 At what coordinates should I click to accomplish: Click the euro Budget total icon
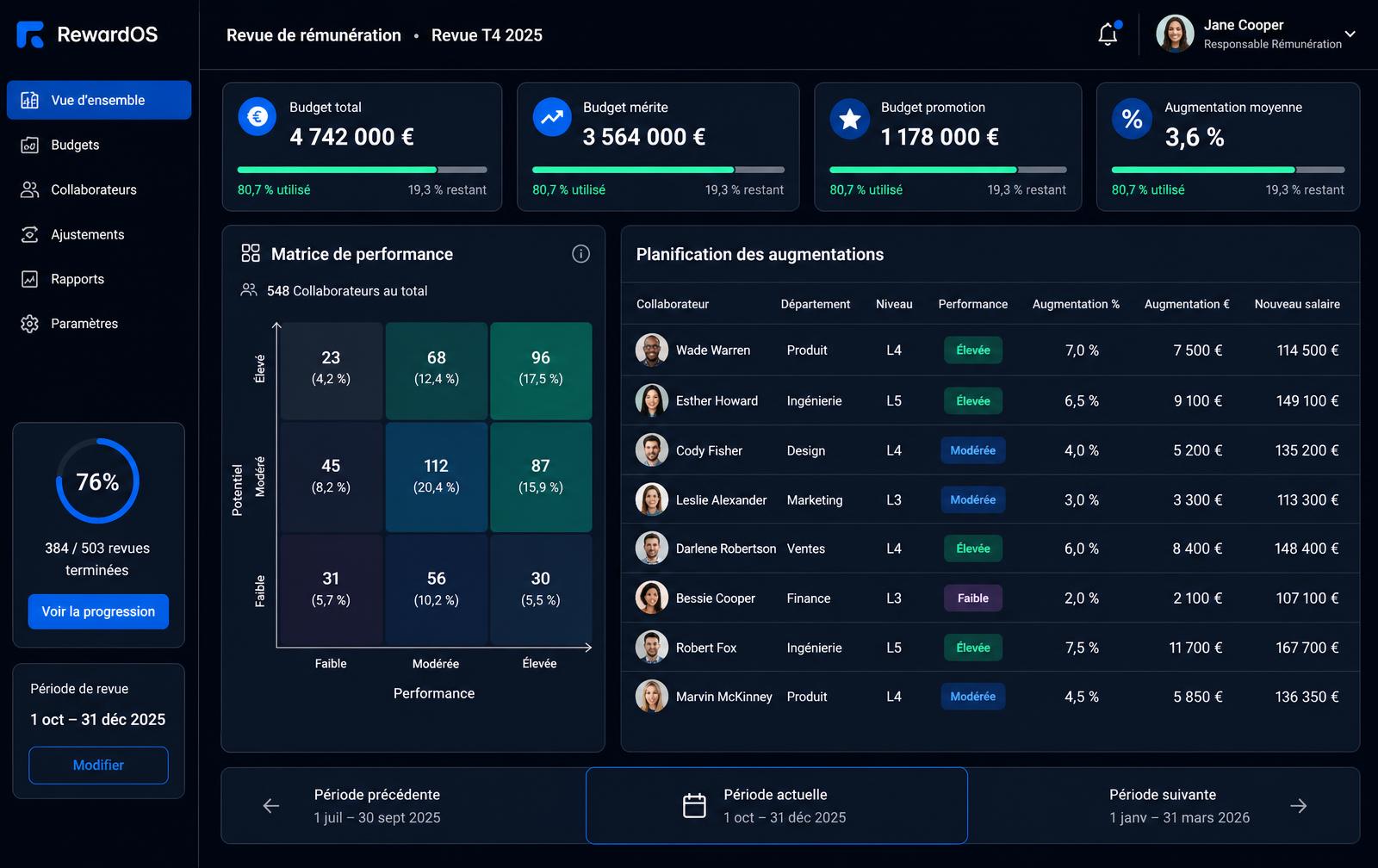258,116
